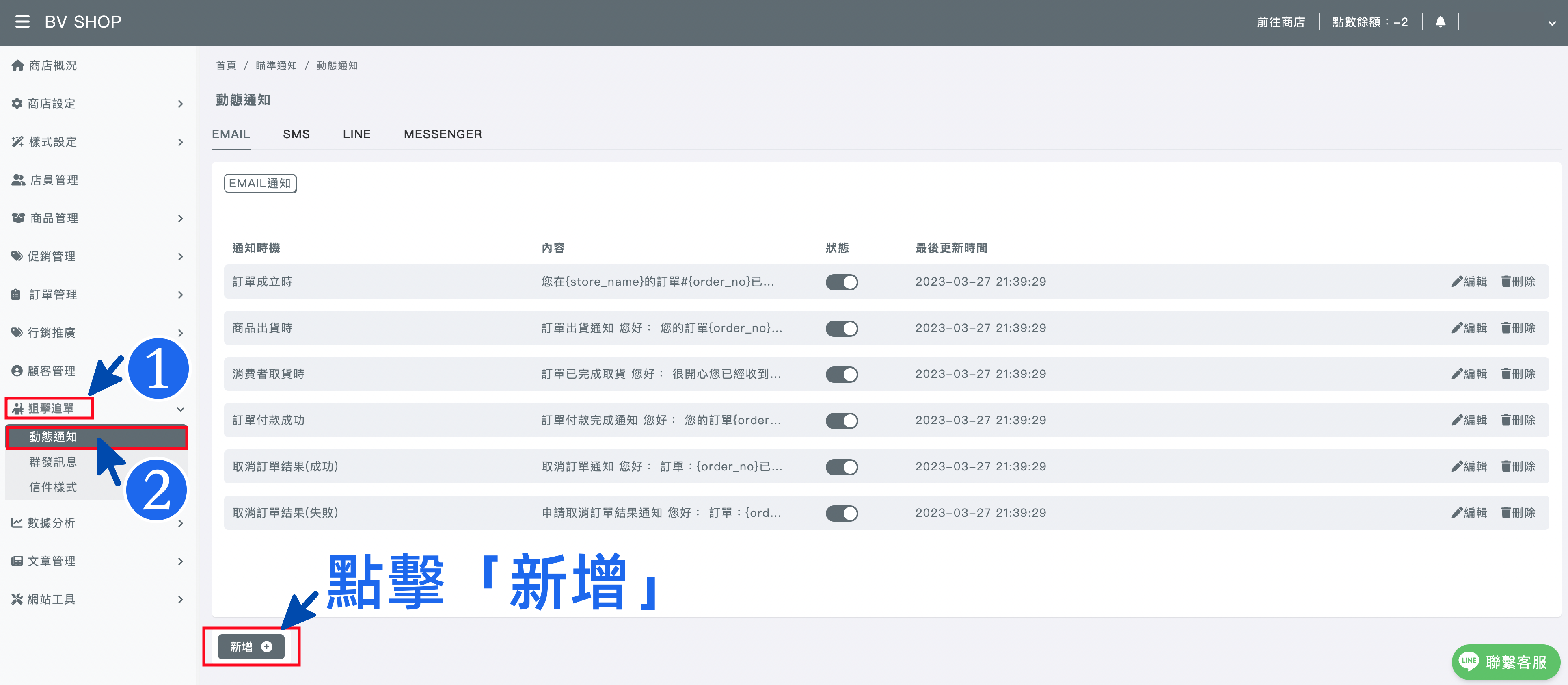This screenshot has height=685, width=1568.
Task: Click the 新增 button
Action: coord(251,647)
